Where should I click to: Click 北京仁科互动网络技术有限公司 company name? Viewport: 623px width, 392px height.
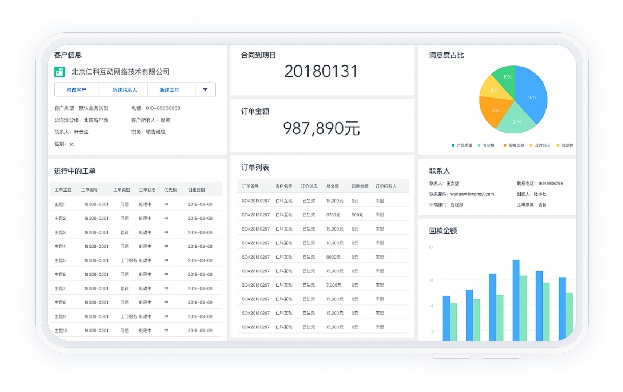[x=120, y=71]
